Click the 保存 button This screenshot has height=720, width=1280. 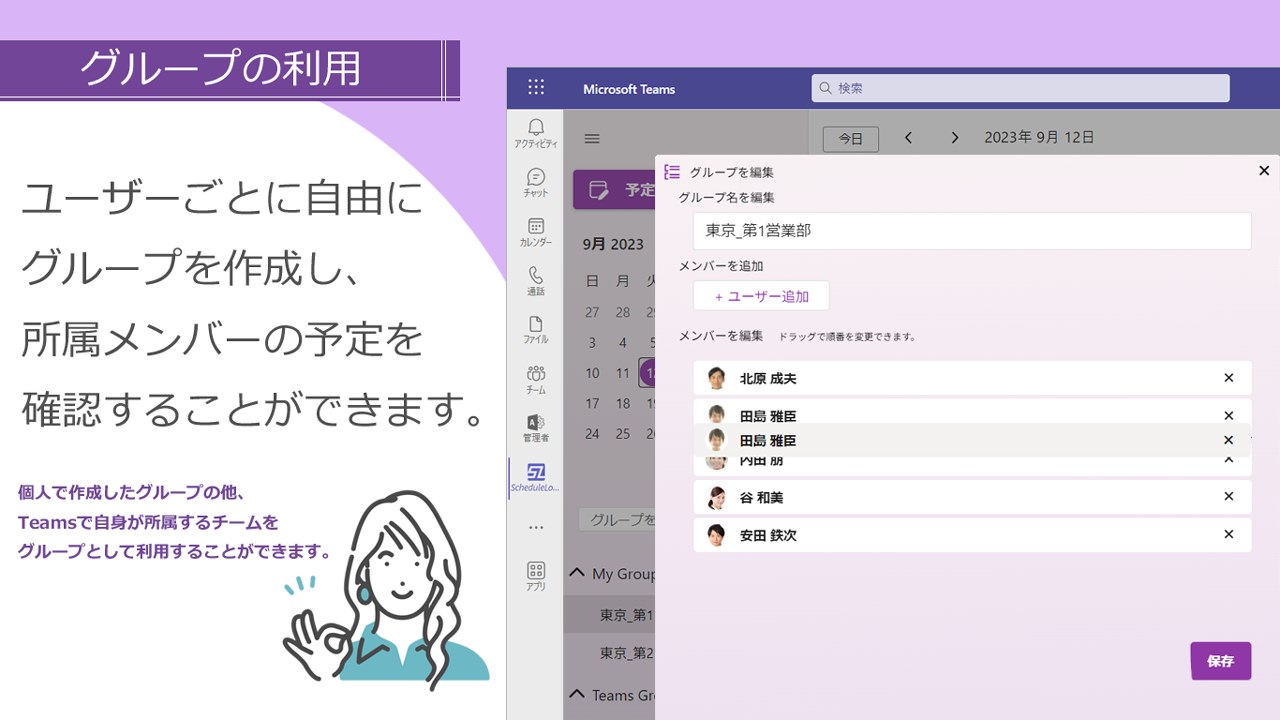(1221, 661)
